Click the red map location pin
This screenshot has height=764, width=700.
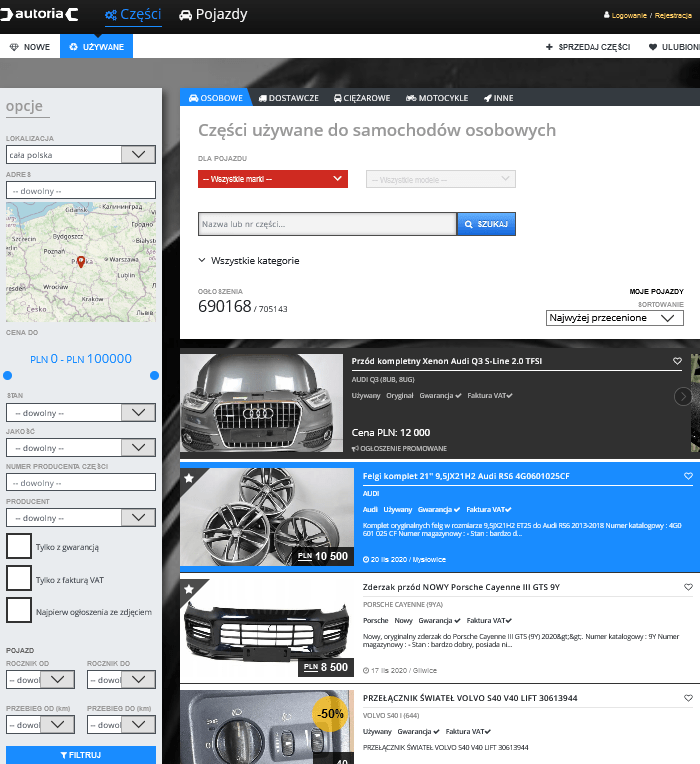[x=81, y=262]
